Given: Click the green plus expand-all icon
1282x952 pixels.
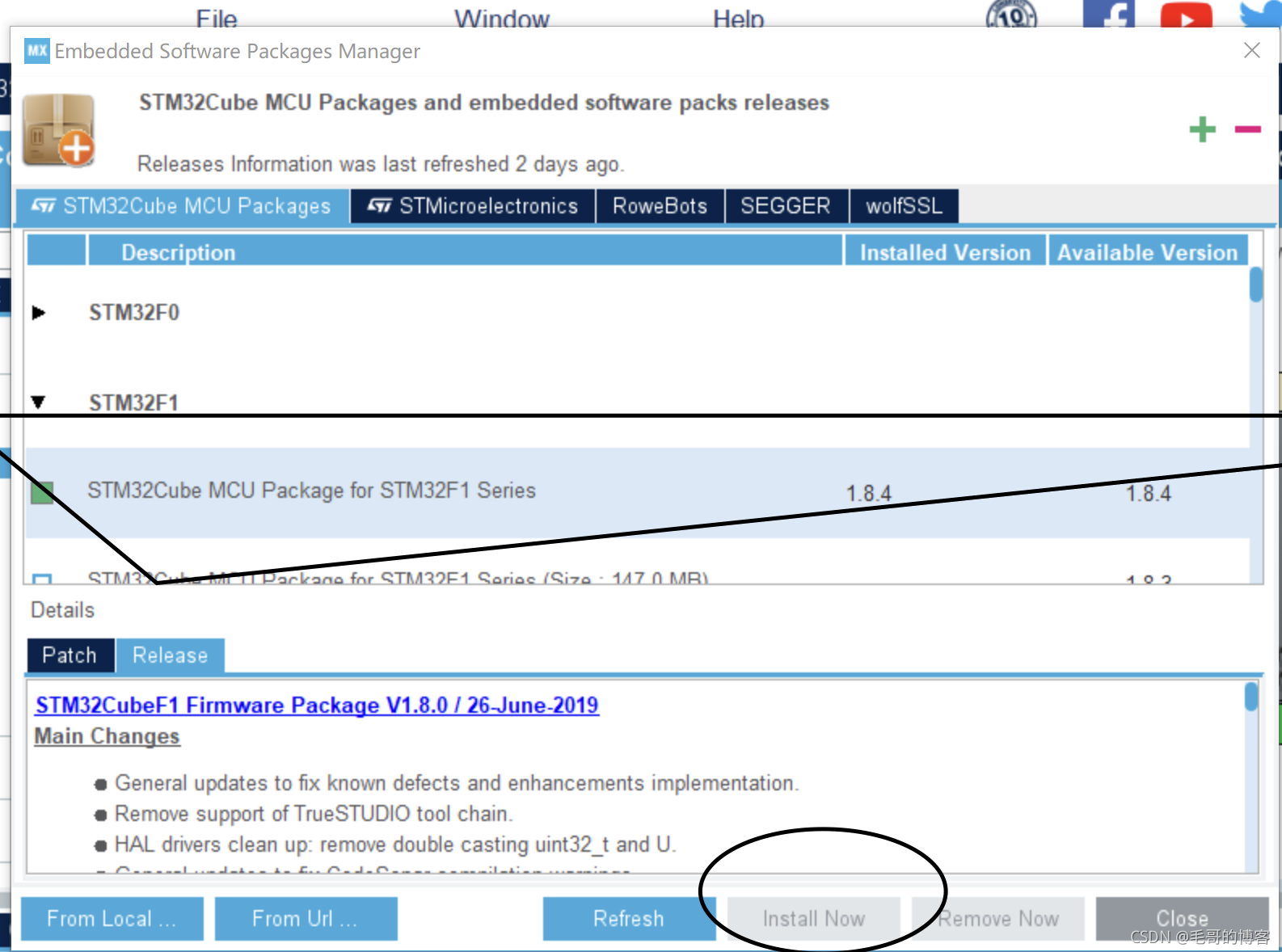Looking at the screenshot, I should tap(1203, 129).
